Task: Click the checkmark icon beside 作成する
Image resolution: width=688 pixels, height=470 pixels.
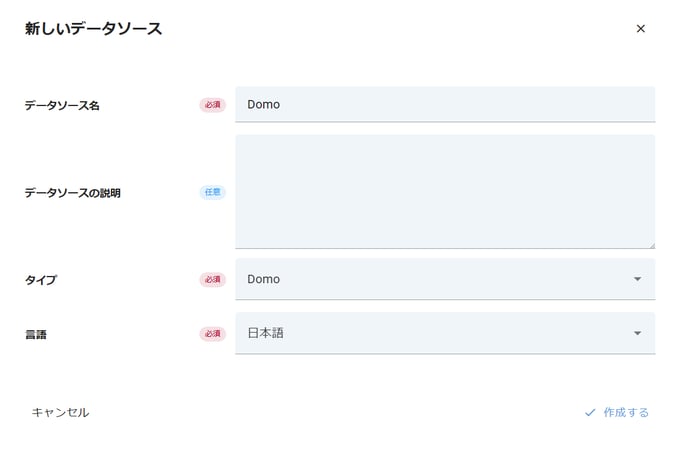Action: pyautogui.click(x=590, y=412)
